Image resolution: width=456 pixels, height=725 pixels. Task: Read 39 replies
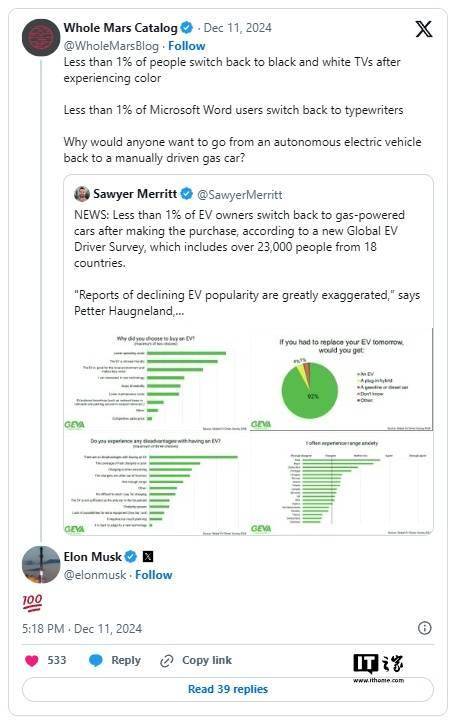click(228, 689)
